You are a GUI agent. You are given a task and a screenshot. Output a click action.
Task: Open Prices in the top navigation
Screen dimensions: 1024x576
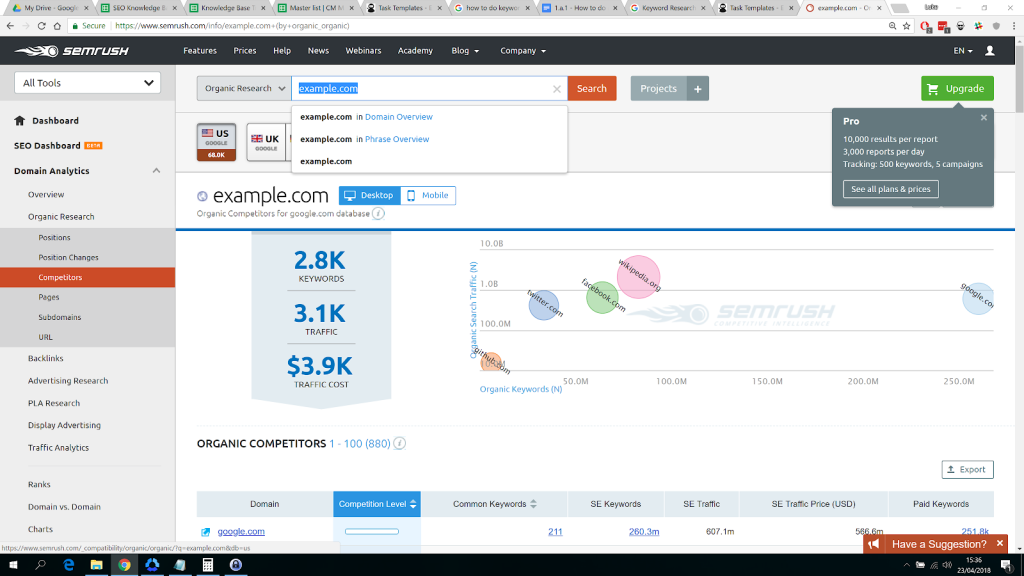[x=245, y=51]
